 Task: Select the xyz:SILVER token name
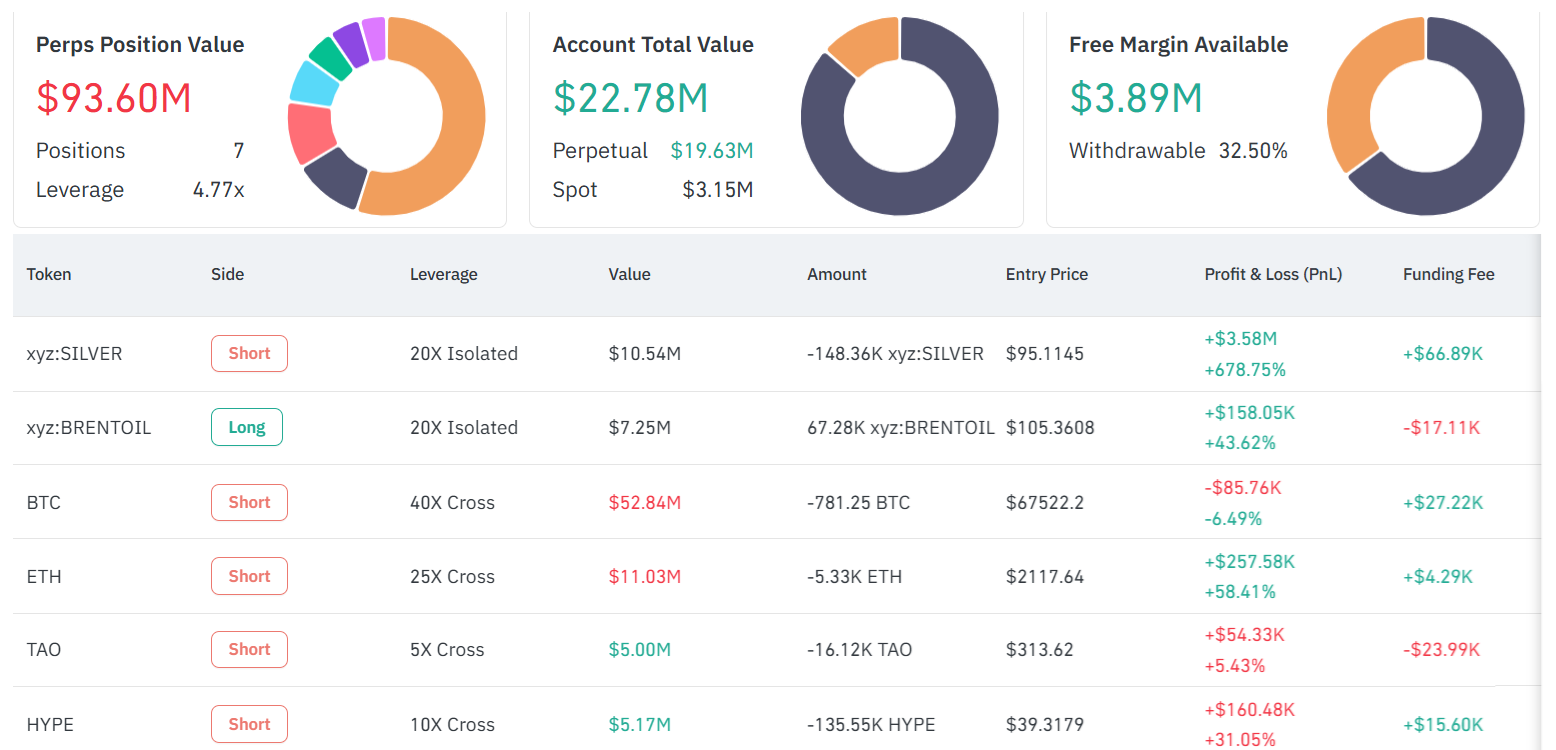[68, 353]
